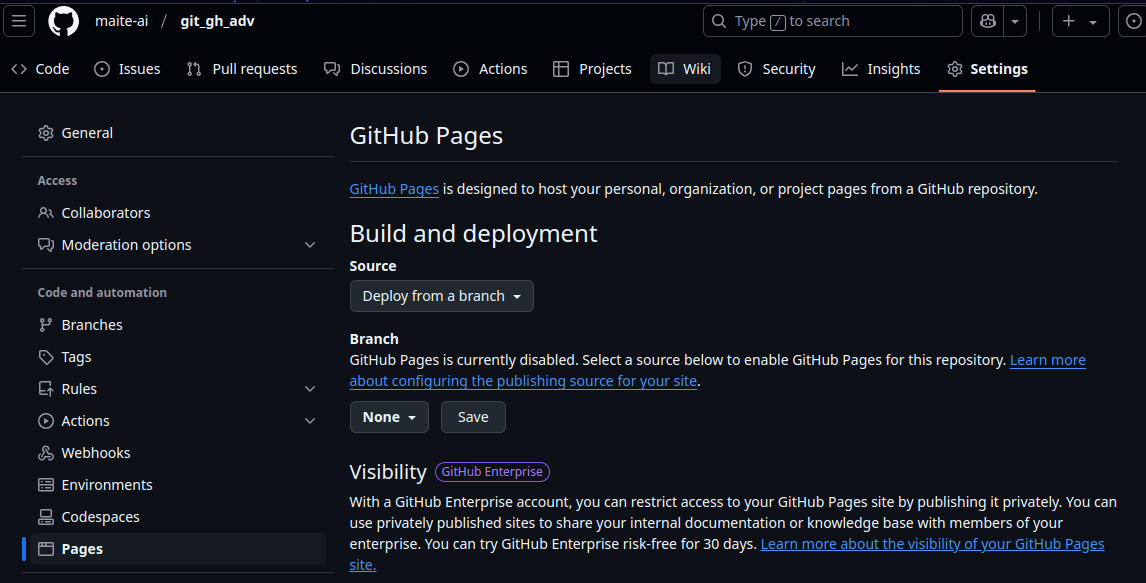The height and width of the screenshot is (583, 1146).
Task: Click the Codespaces icon
Action: 46,517
